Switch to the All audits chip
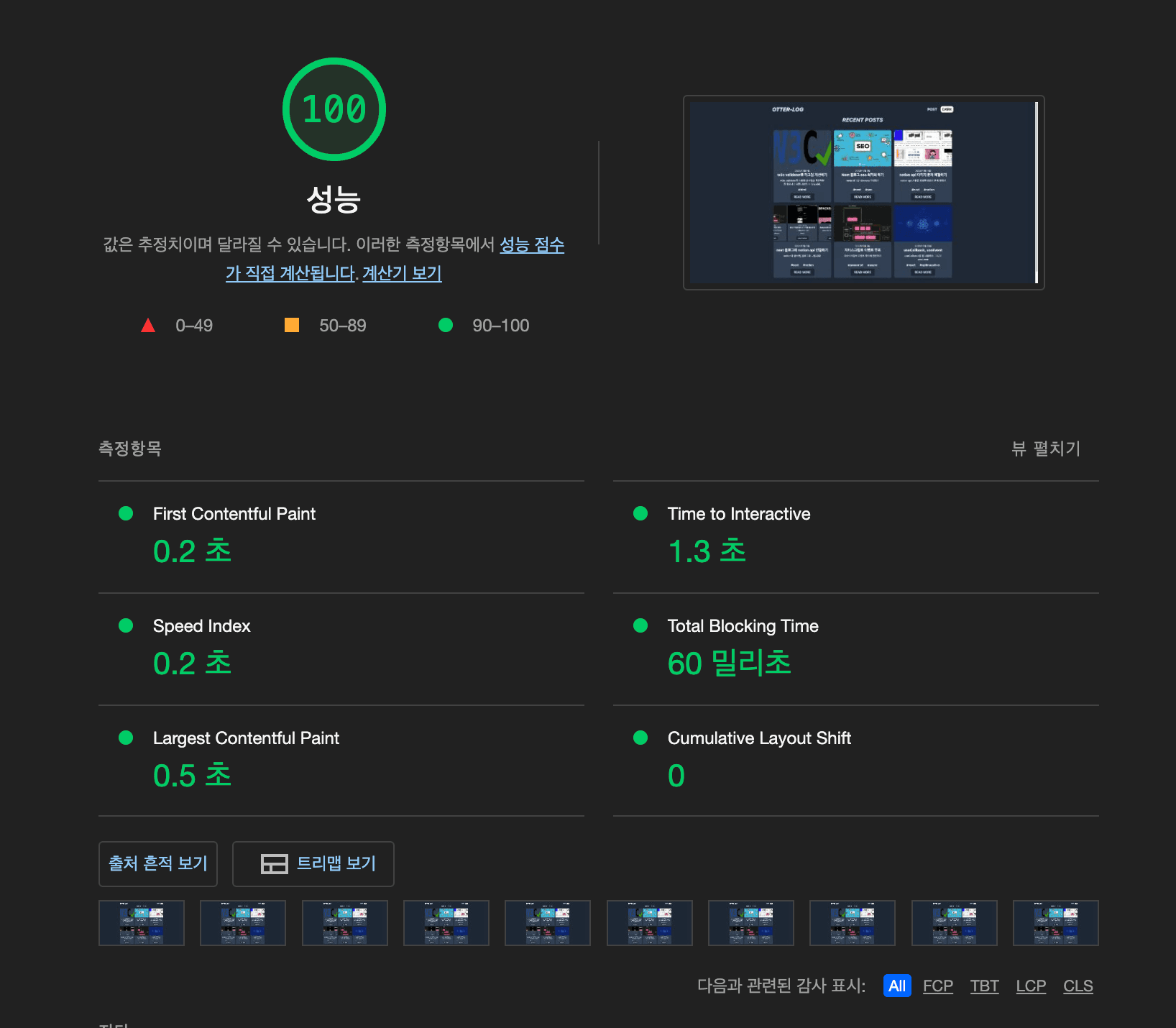This screenshot has width=1176, height=1028. click(x=896, y=986)
